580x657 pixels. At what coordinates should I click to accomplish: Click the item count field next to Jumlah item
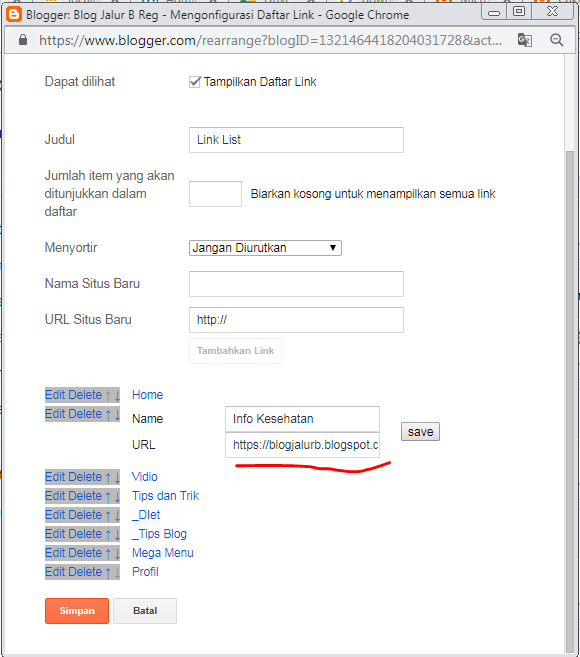(x=215, y=194)
